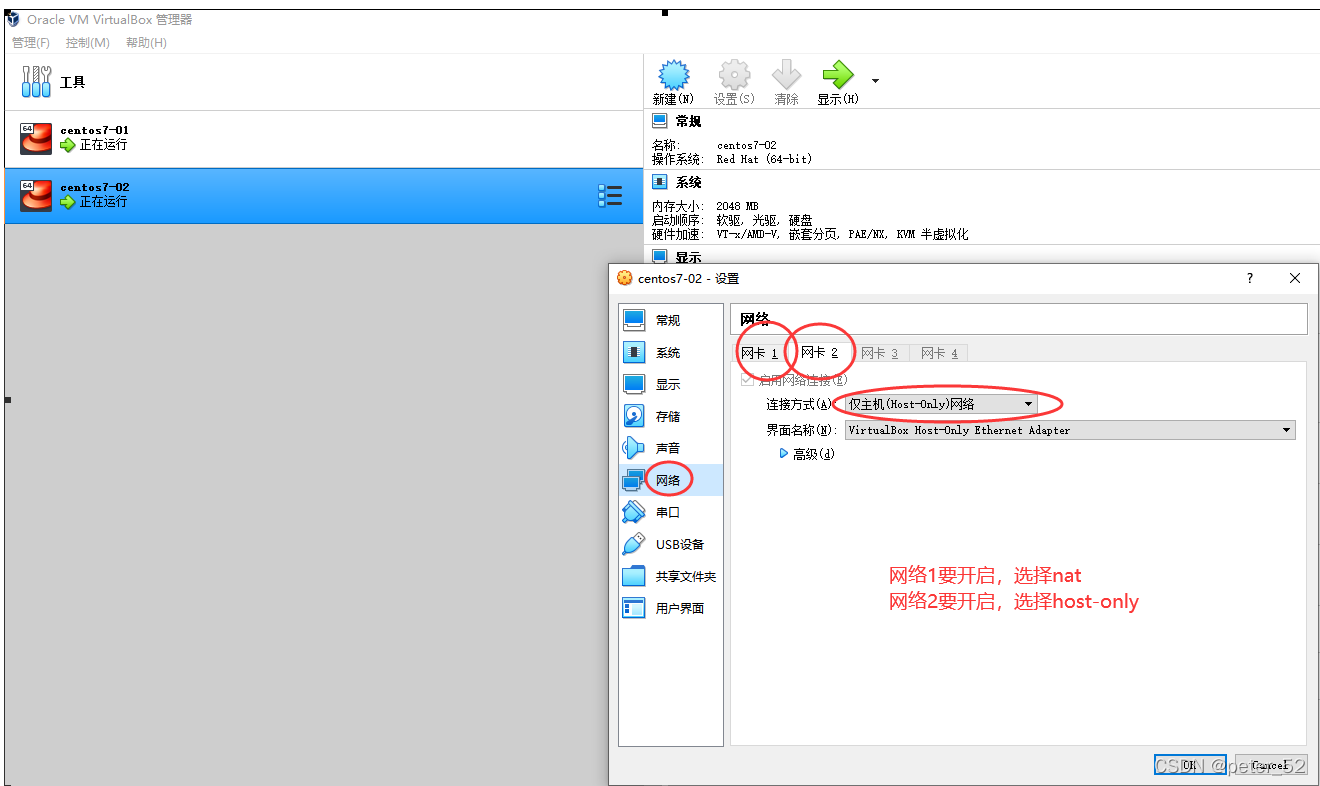Screen dimensions: 1320x786
Task: Open the 管理(F) menu
Action: [30, 43]
